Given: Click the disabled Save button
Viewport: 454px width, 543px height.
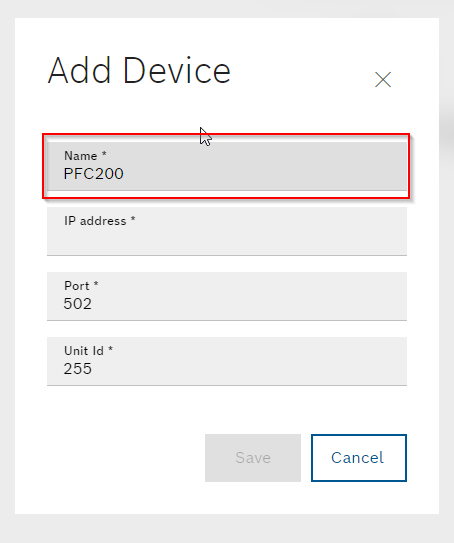Looking at the screenshot, I should (x=253, y=458).
